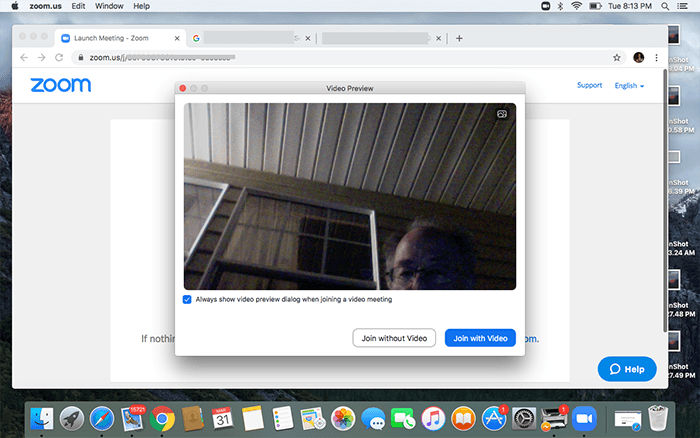Open the Window menu
Viewport: 700px width, 438px height.
tap(109, 6)
